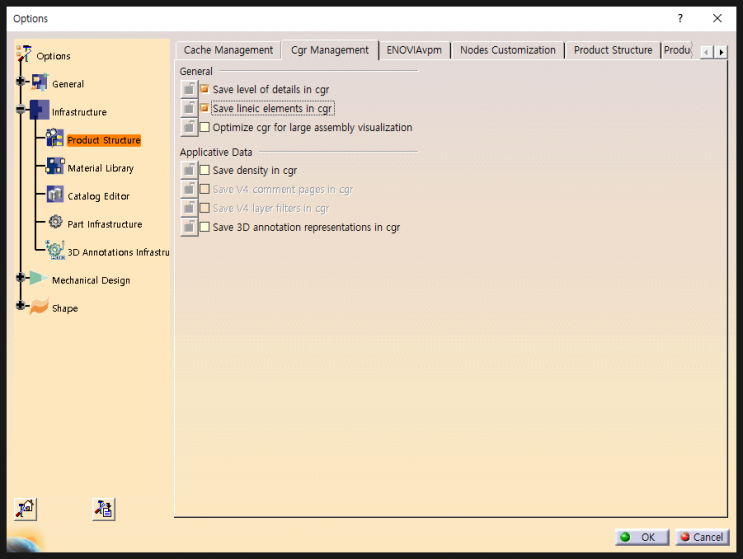Select General label in the tree
This screenshot has height=559, width=743.
(x=68, y=84)
